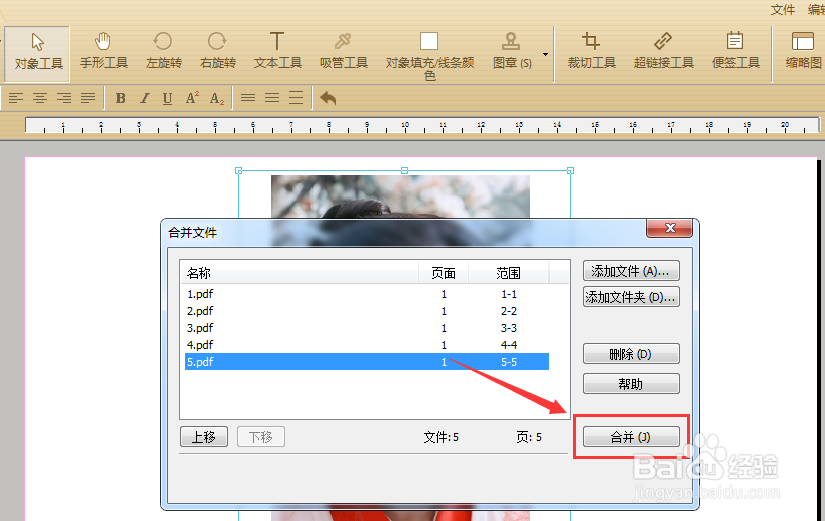Align text left

click(16, 98)
